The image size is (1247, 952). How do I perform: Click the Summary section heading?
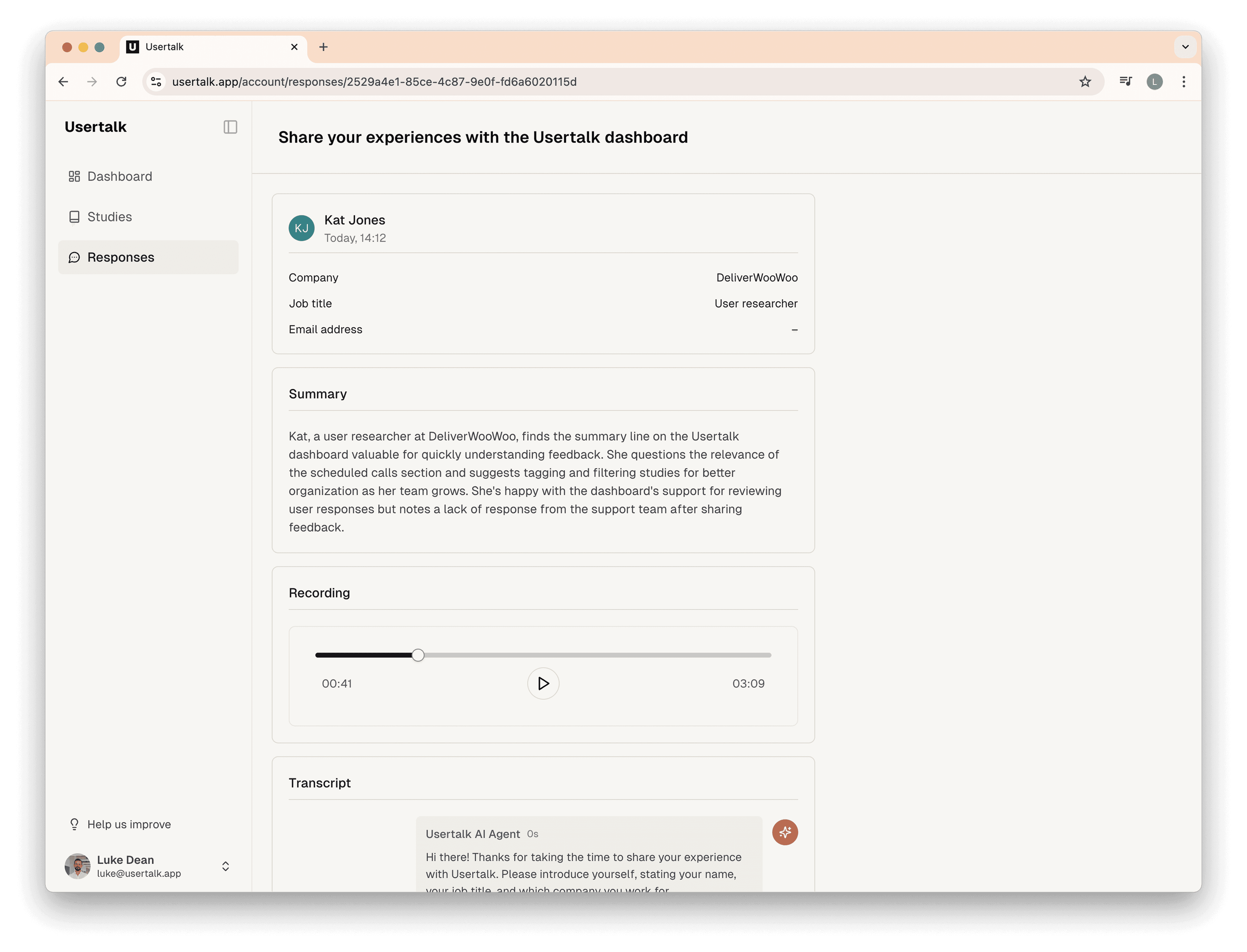point(317,394)
